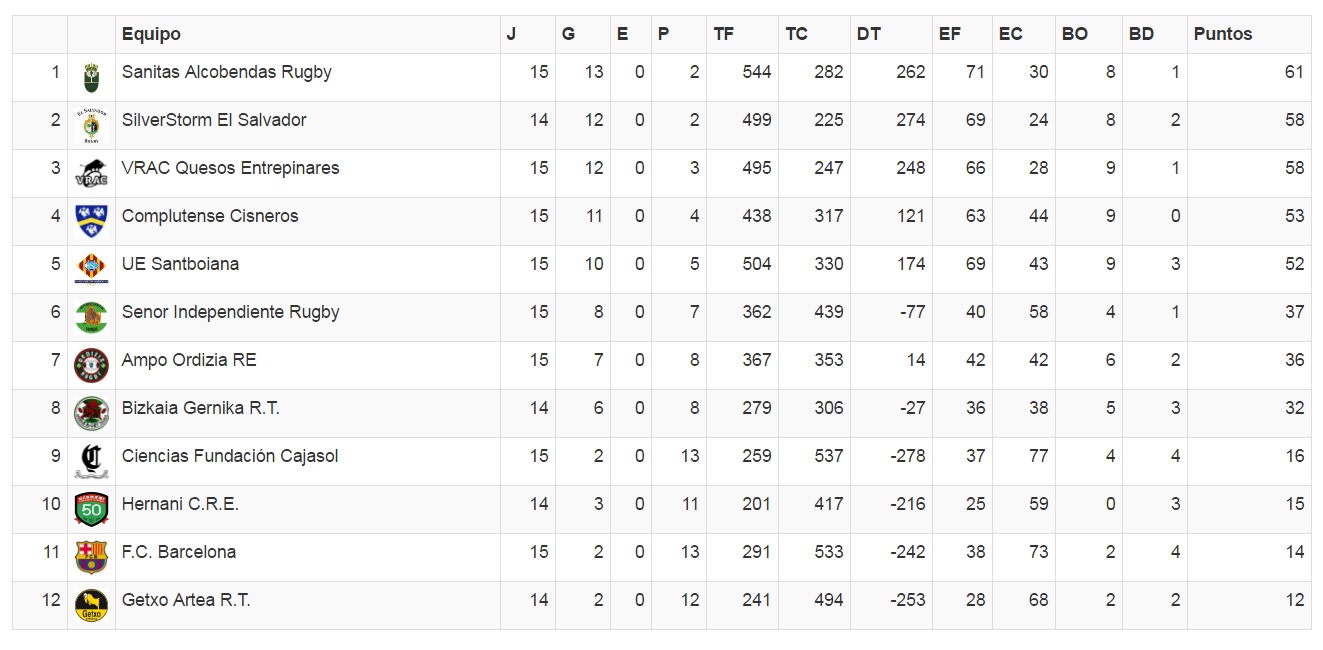Open the Sanitas Alcobendas Rugby team name
This screenshot has height=650, width=1323.
[x=226, y=72]
